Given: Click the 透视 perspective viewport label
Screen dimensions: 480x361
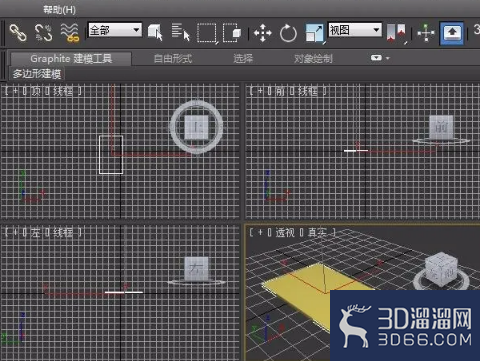Looking at the screenshot, I should point(285,232).
